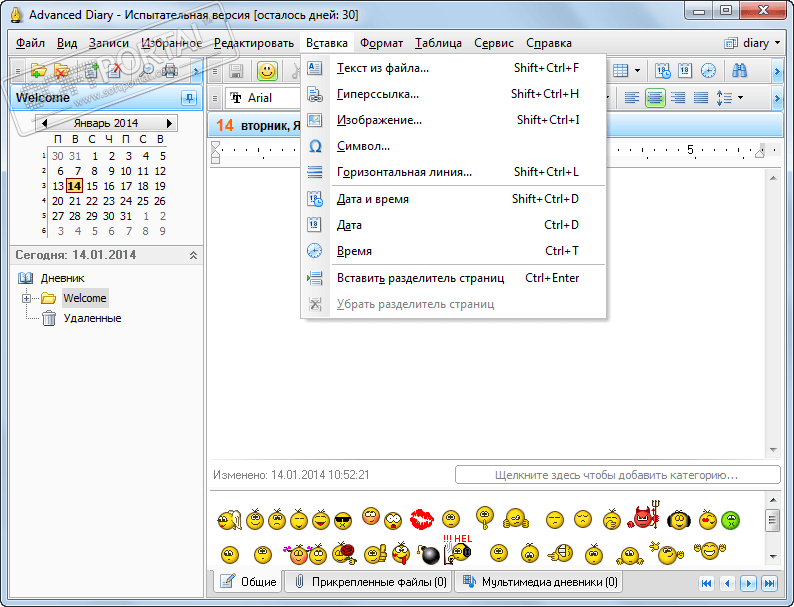
Task: Insert the red devil smiley
Action: [644, 515]
